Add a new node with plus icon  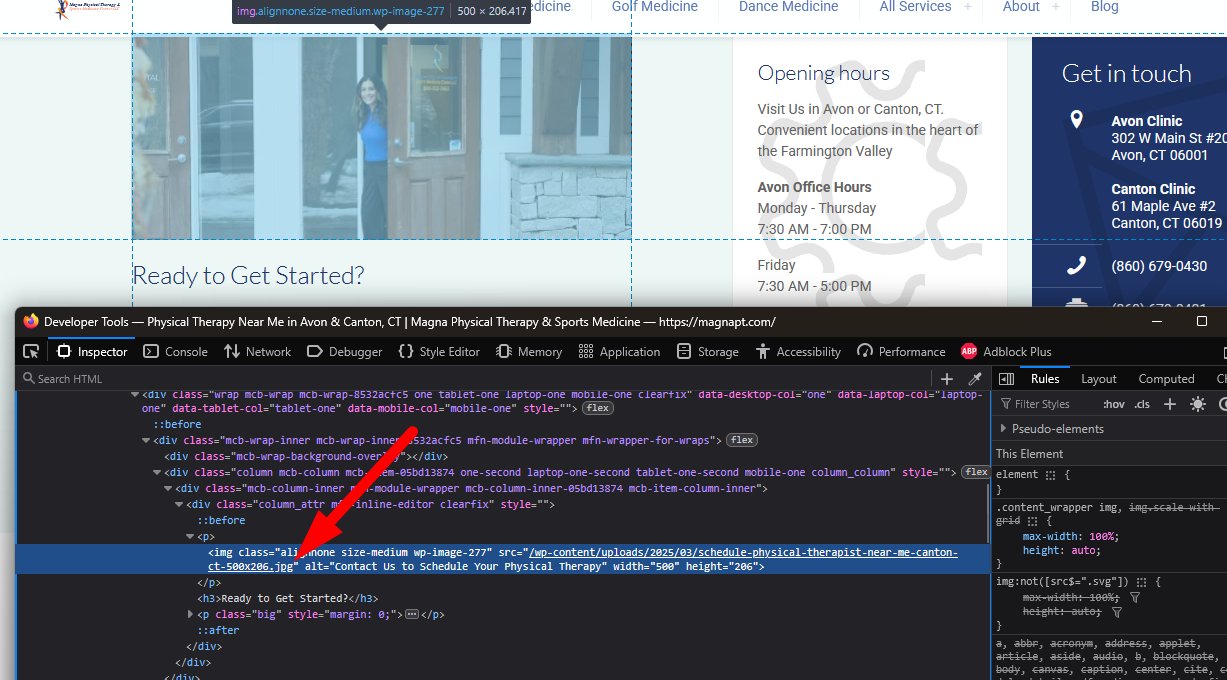click(947, 379)
